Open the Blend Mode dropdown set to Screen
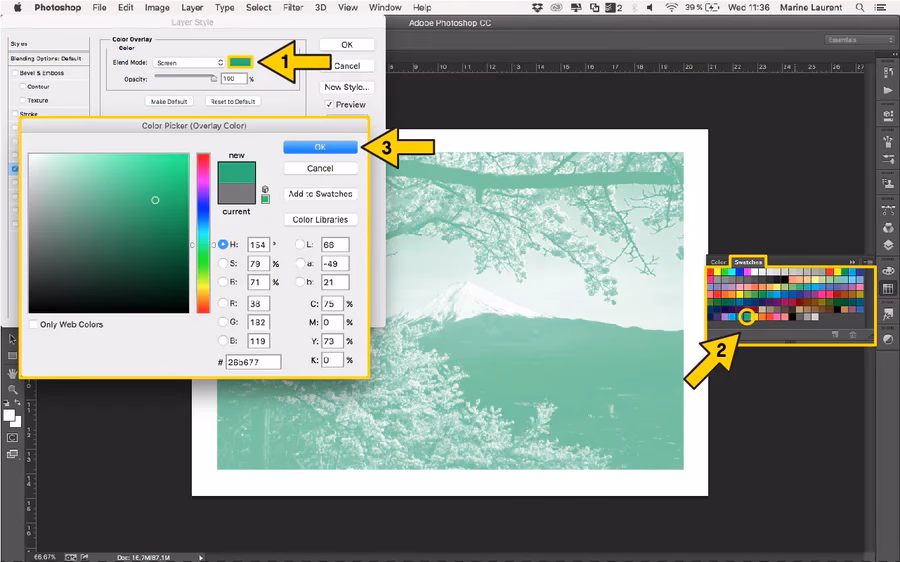 pyautogui.click(x=190, y=63)
